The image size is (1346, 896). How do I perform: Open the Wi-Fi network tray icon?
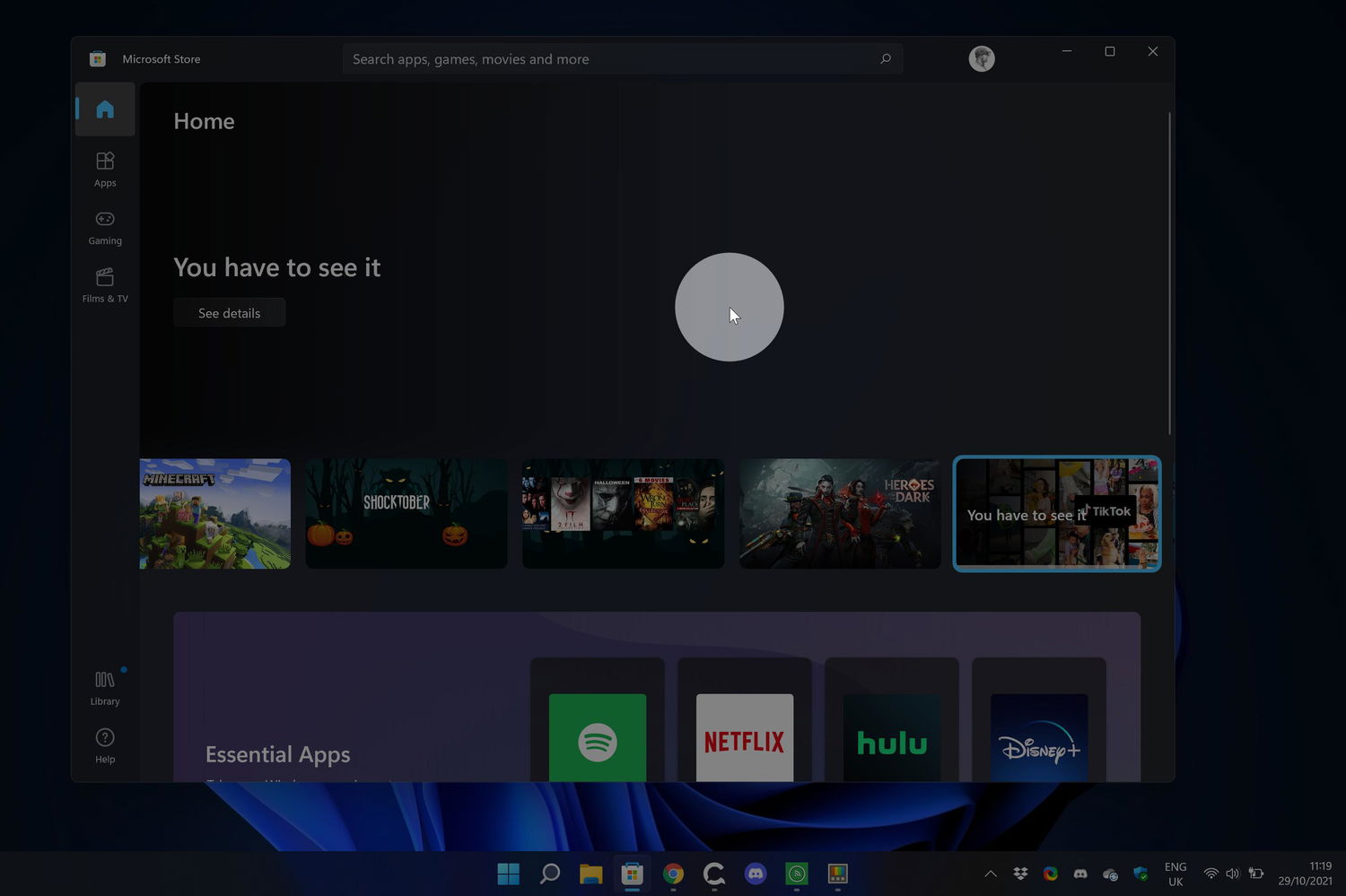coord(1211,874)
